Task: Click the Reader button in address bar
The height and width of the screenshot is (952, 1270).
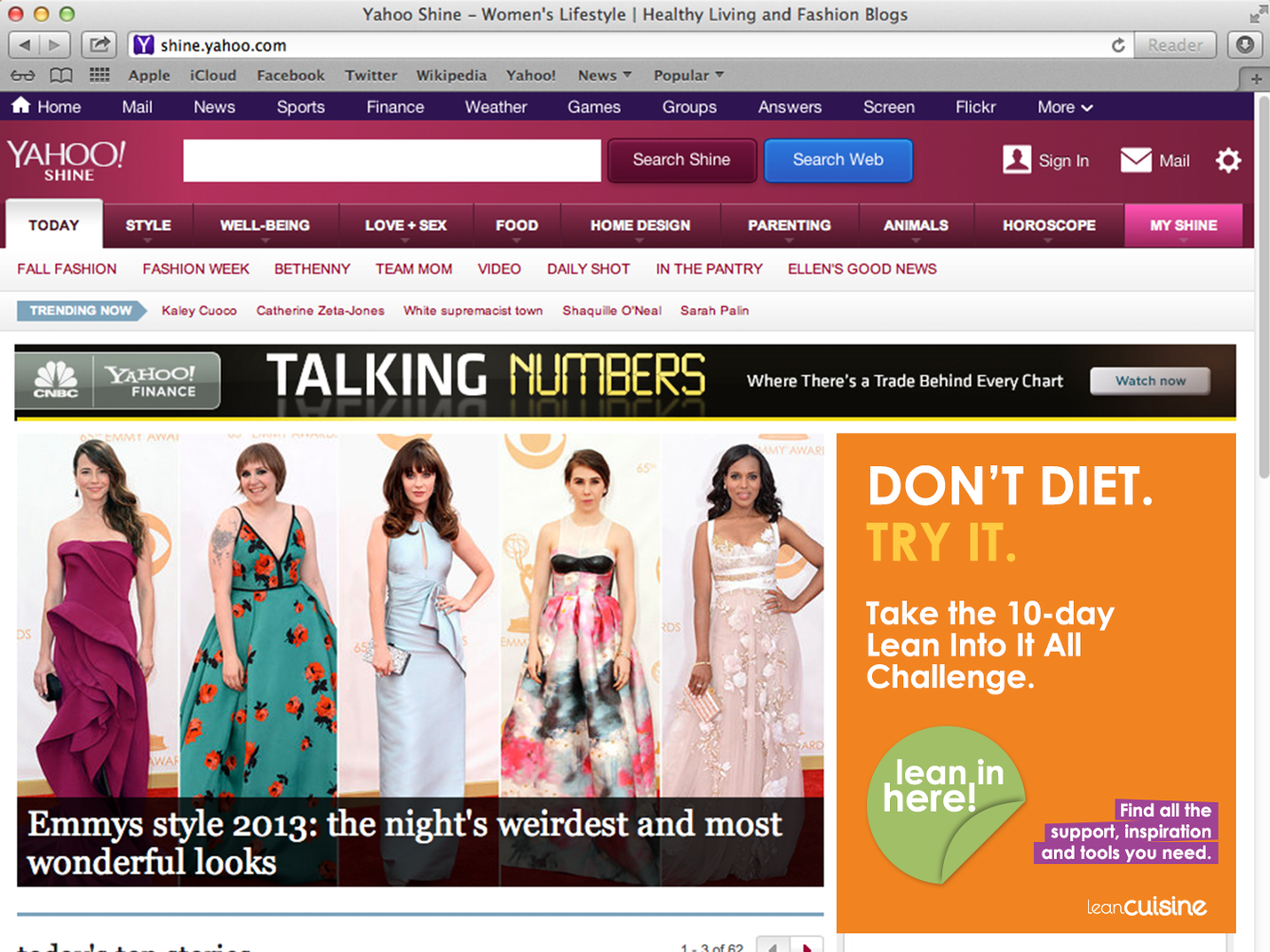Action: click(1175, 45)
